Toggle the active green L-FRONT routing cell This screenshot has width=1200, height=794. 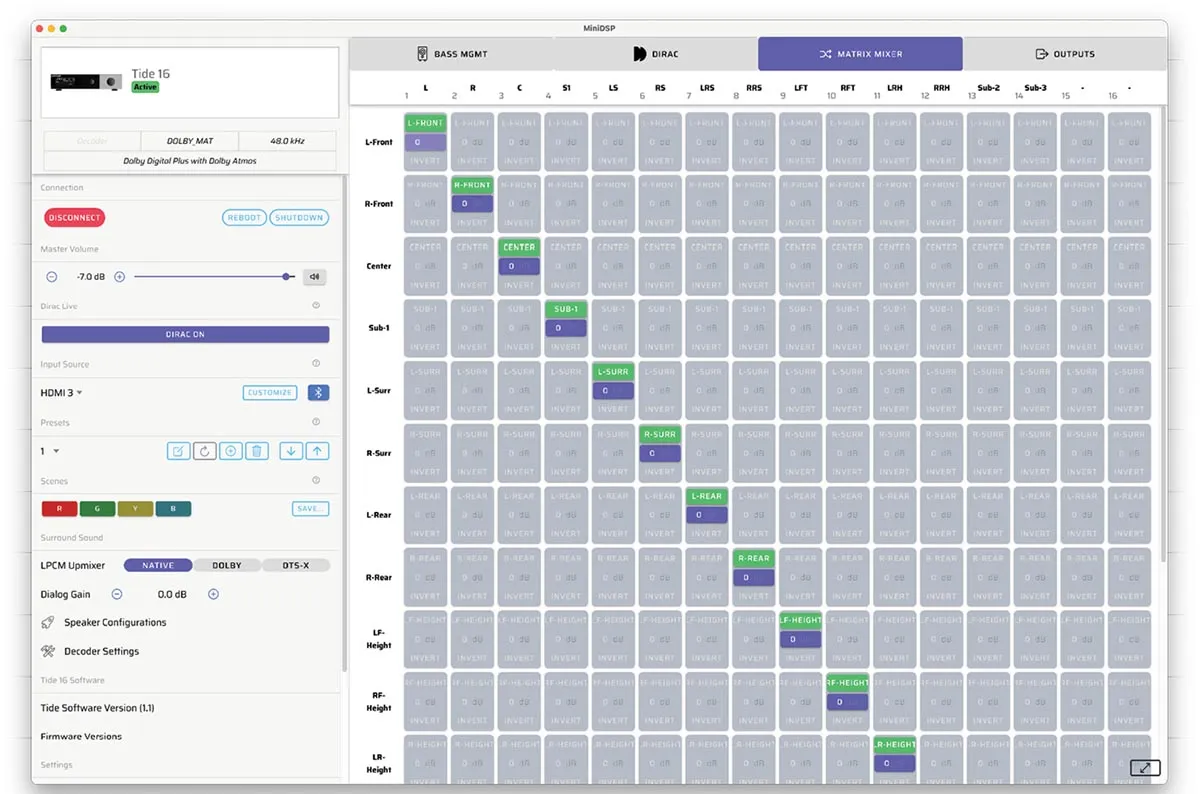pos(425,123)
